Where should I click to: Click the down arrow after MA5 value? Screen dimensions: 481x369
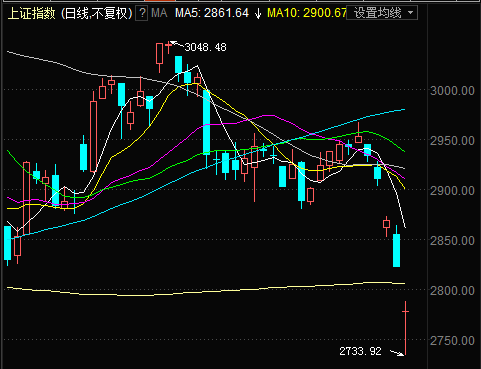coord(258,14)
